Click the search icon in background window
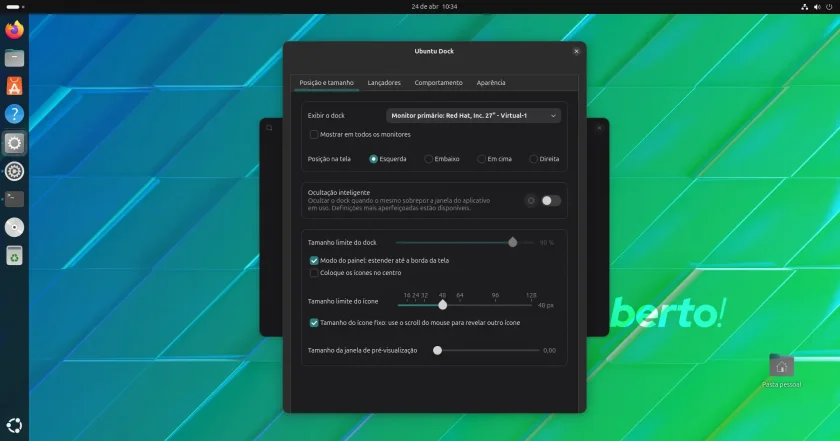 point(269,128)
